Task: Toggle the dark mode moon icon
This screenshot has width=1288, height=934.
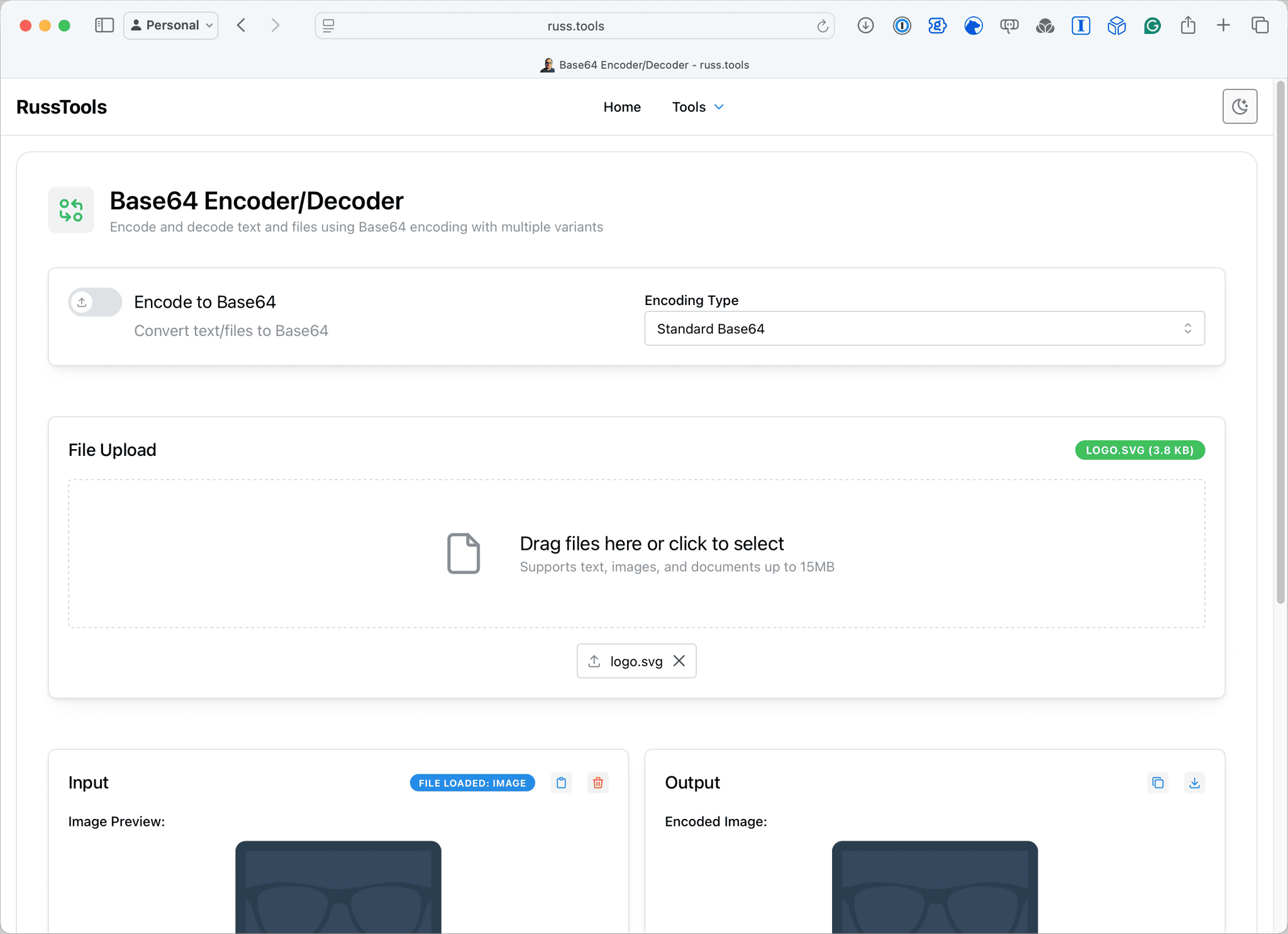Action: click(x=1239, y=107)
